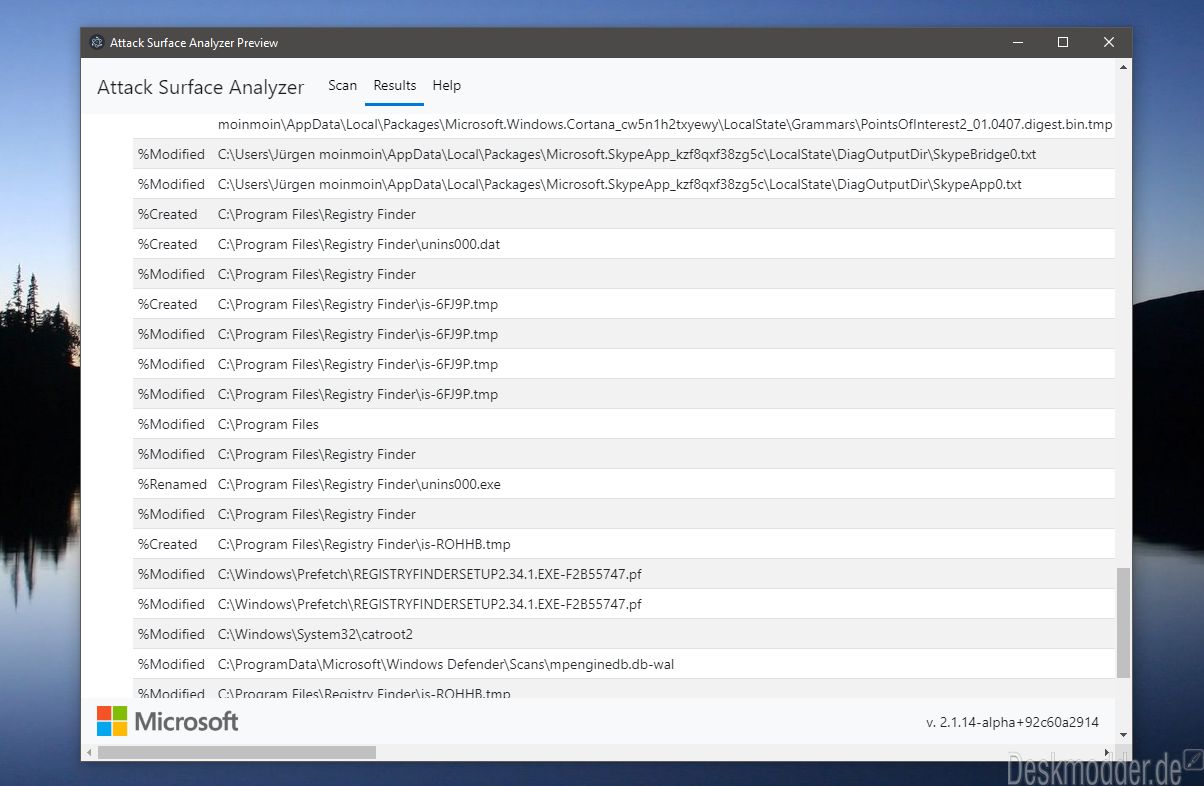
Task: Open the Help tab
Action: click(x=447, y=86)
